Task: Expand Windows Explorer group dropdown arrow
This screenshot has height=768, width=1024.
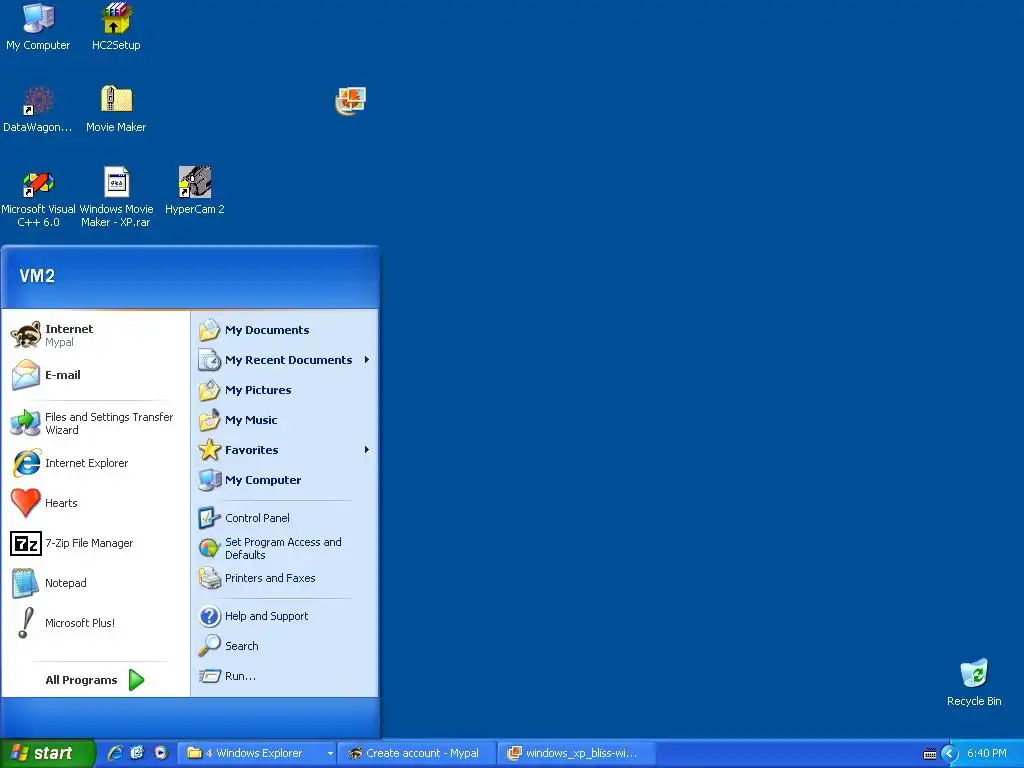Action: (330, 754)
